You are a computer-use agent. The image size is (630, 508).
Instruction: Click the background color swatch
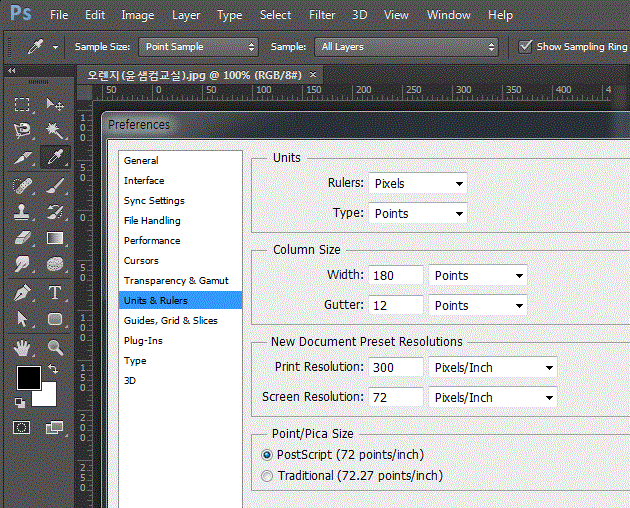tap(47, 397)
